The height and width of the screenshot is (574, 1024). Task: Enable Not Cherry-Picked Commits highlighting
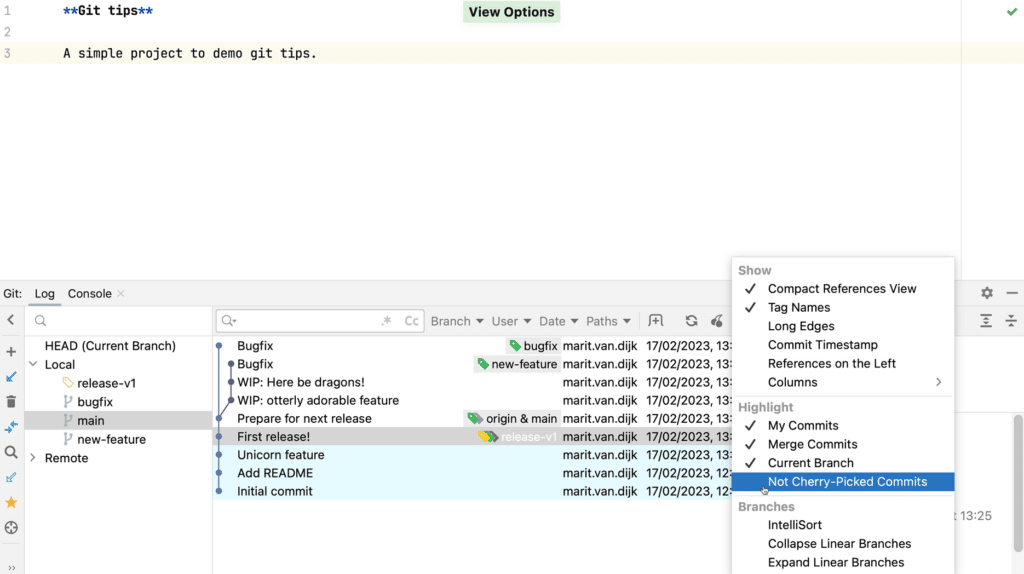[x=842, y=482]
